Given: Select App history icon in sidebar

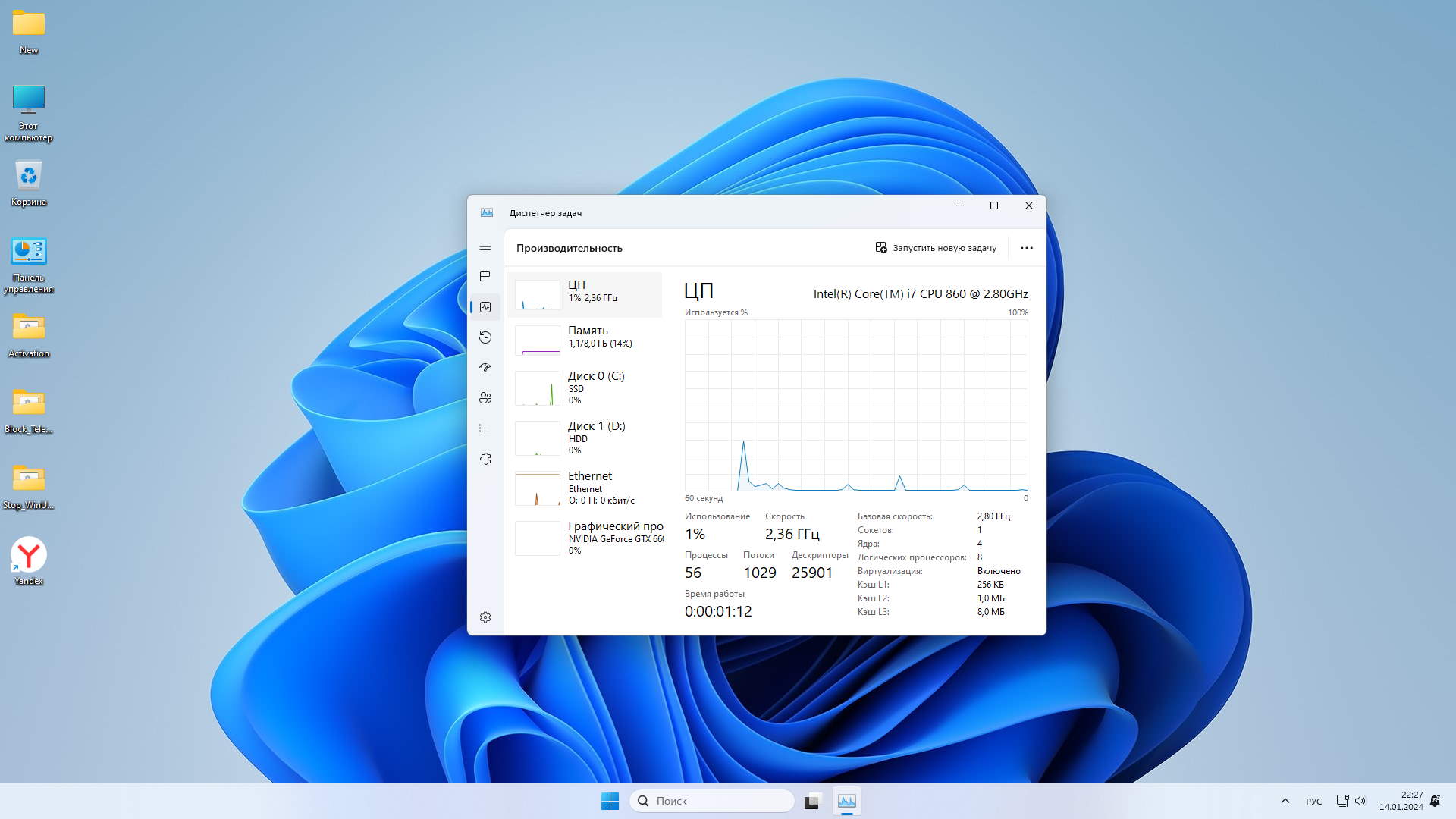Looking at the screenshot, I should pyautogui.click(x=485, y=337).
